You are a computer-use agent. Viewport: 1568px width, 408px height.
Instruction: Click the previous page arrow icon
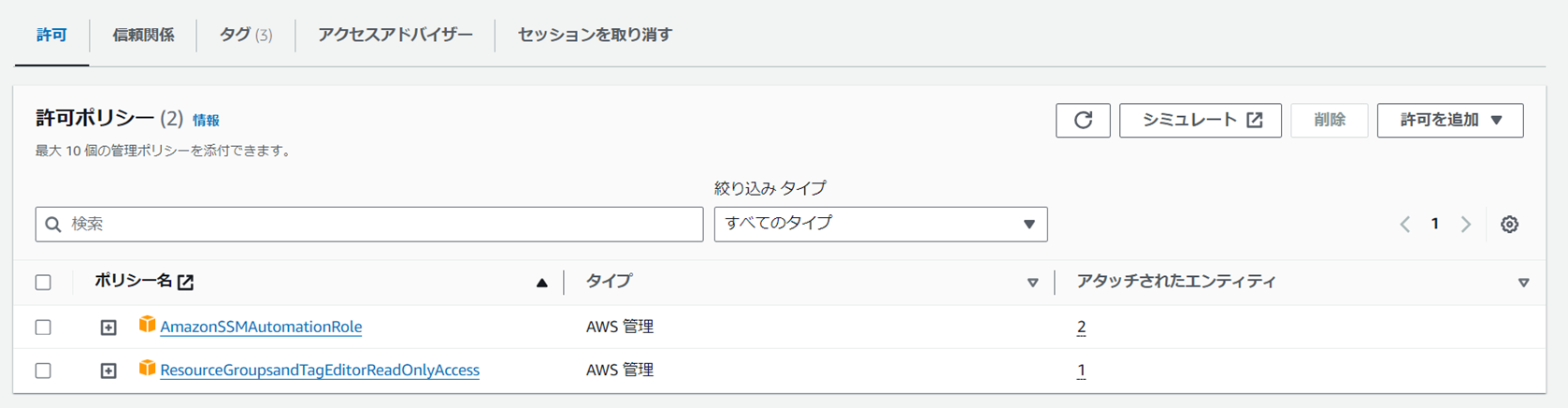click(1404, 225)
